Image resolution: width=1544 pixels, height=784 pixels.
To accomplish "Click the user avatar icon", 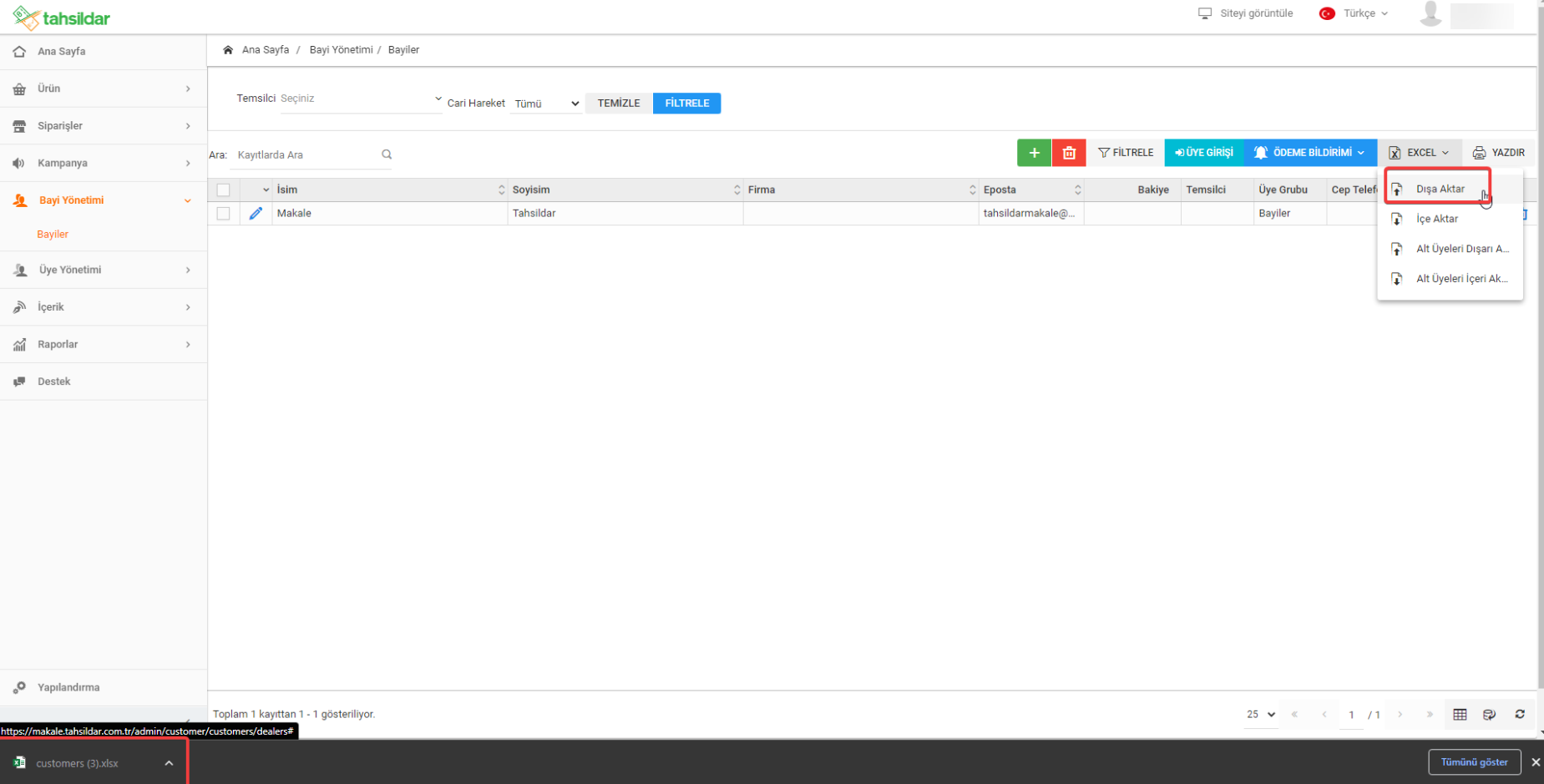I will [x=1430, y=14].
